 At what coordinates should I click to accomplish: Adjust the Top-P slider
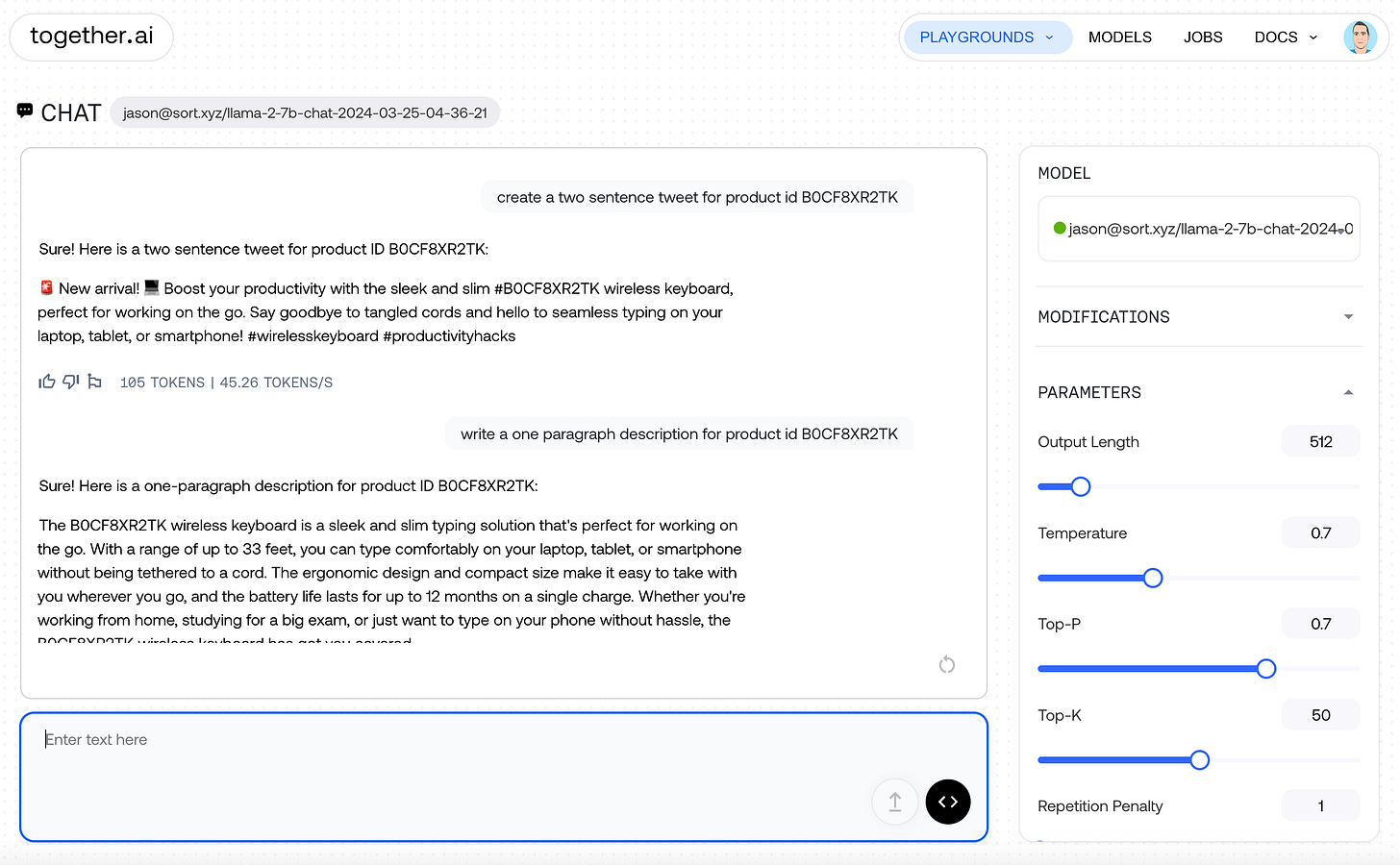(1266, 669)
